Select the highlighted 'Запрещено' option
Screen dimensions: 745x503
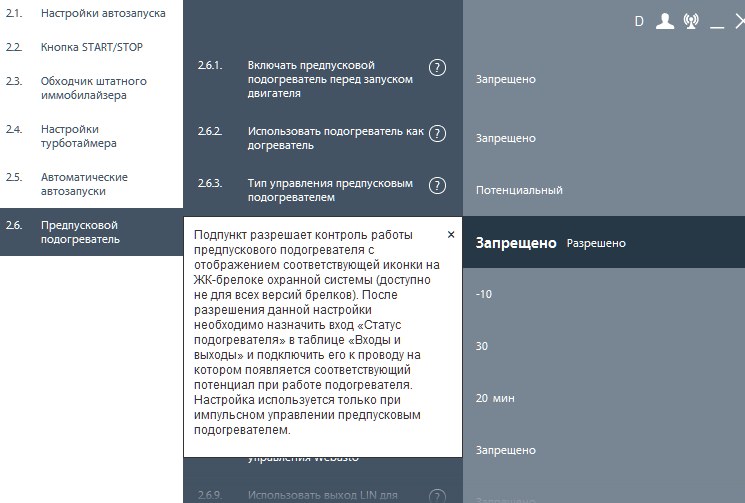coord(515,243)
